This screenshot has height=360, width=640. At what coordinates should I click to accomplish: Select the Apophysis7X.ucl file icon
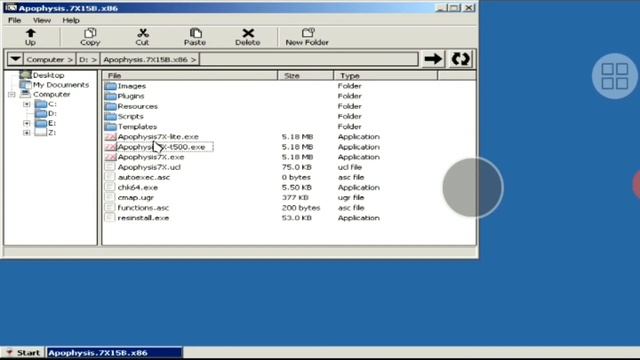click(x=109, y=167)
